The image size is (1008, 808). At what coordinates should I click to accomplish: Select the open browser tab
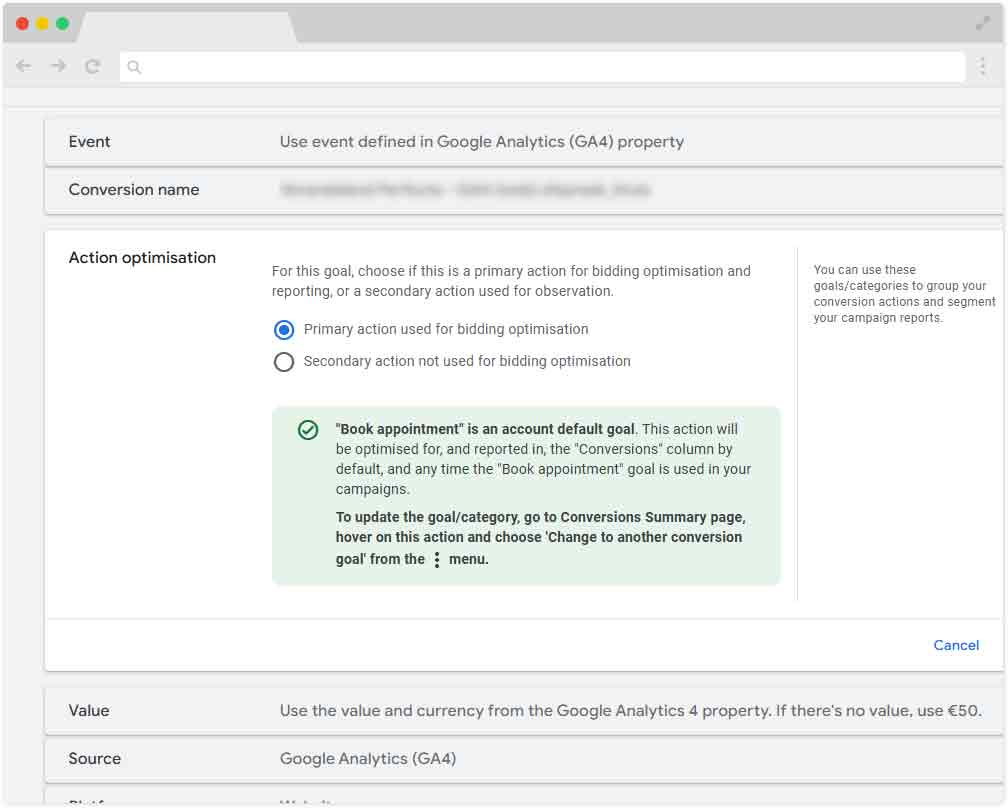tap(187, 27)
